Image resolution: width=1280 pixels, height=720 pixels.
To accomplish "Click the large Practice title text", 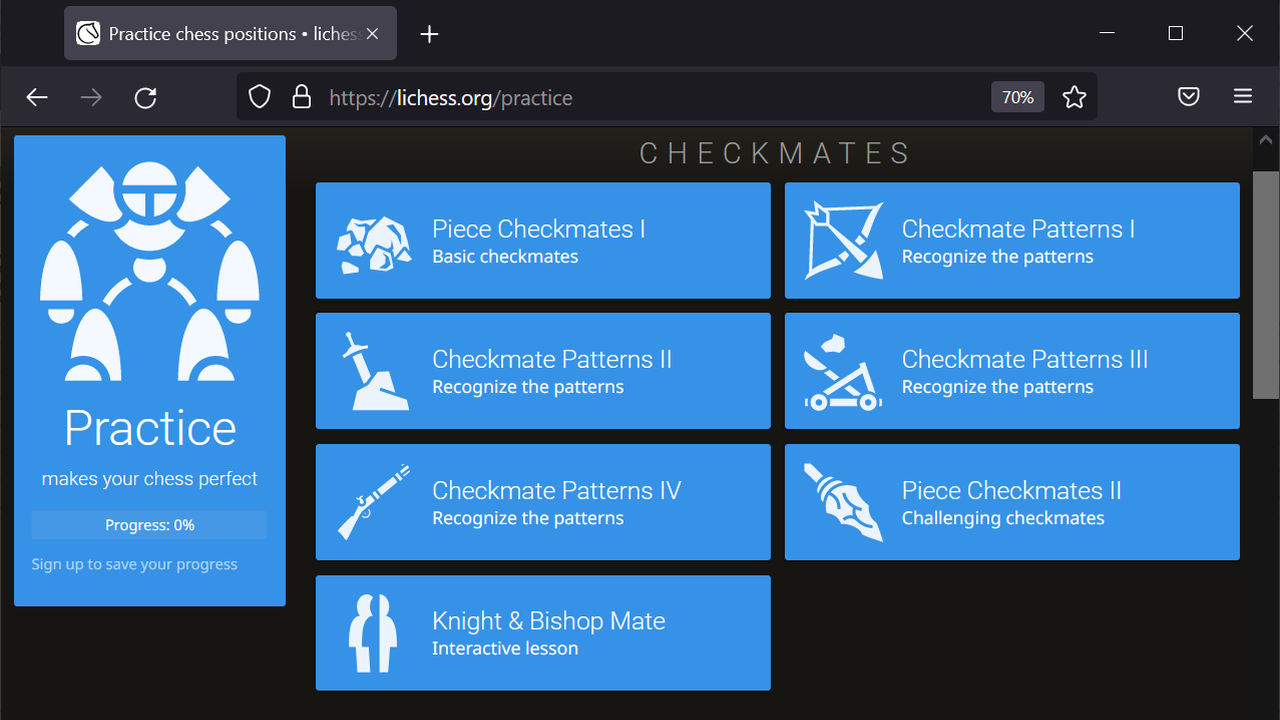I will click(150, 428).
